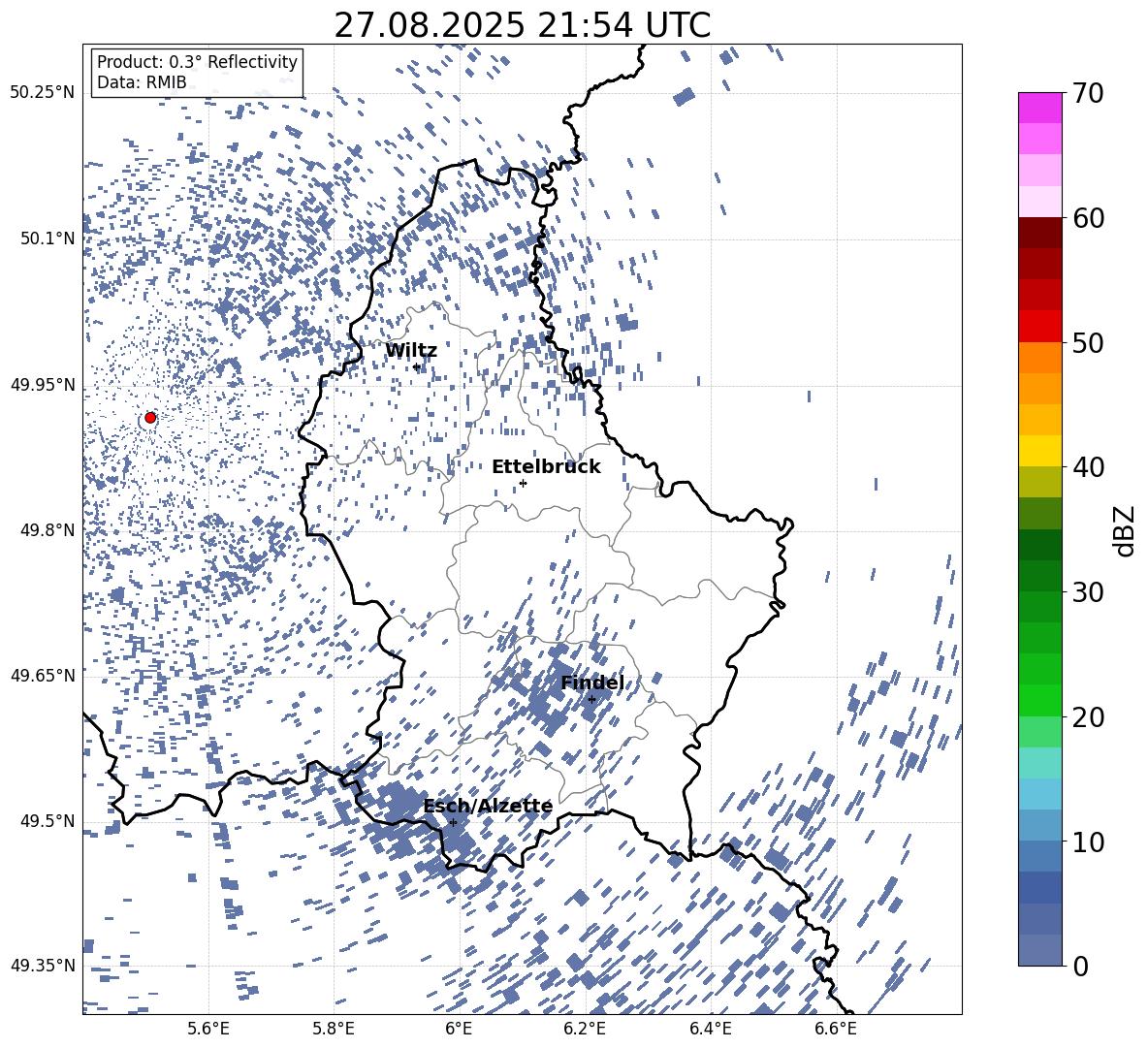
Task: Click the 6.4°E longitude label
Action: [710, 1030]
